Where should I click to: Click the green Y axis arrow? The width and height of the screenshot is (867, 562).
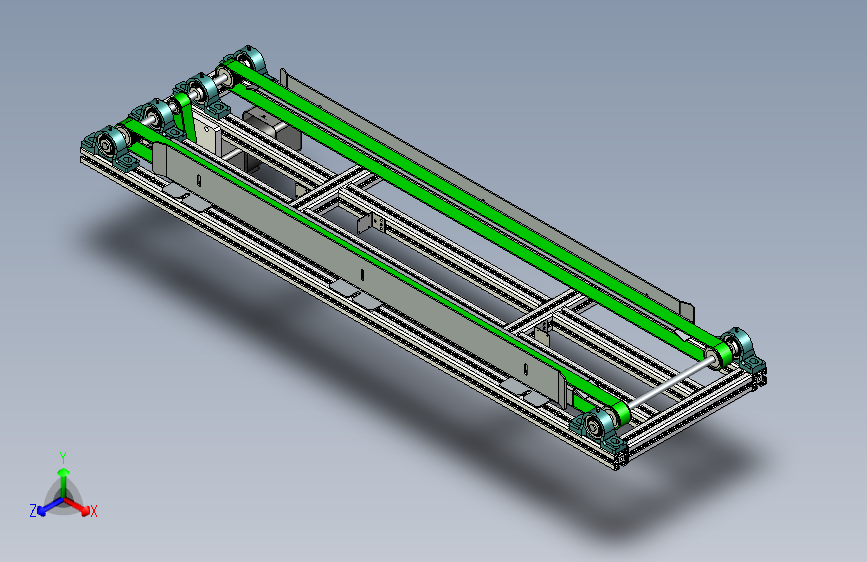64,481
